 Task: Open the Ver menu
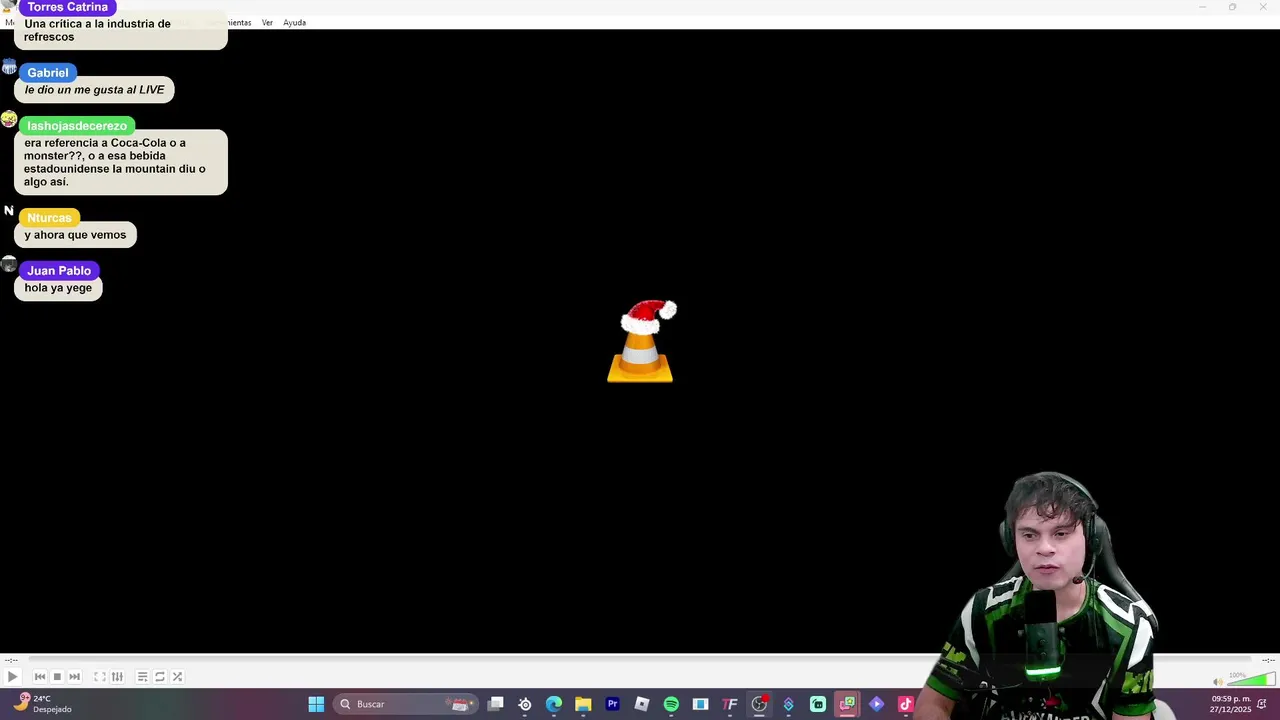(267, 22)
